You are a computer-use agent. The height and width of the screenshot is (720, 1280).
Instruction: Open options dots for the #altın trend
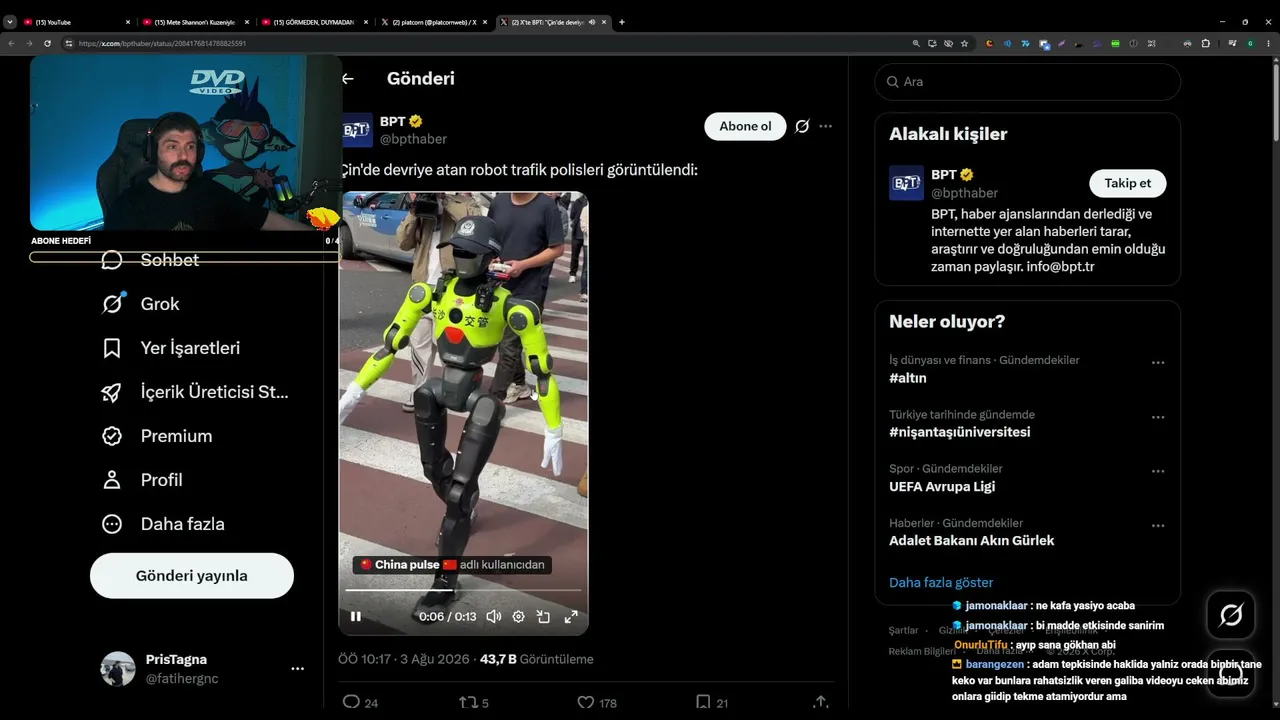1158,362
